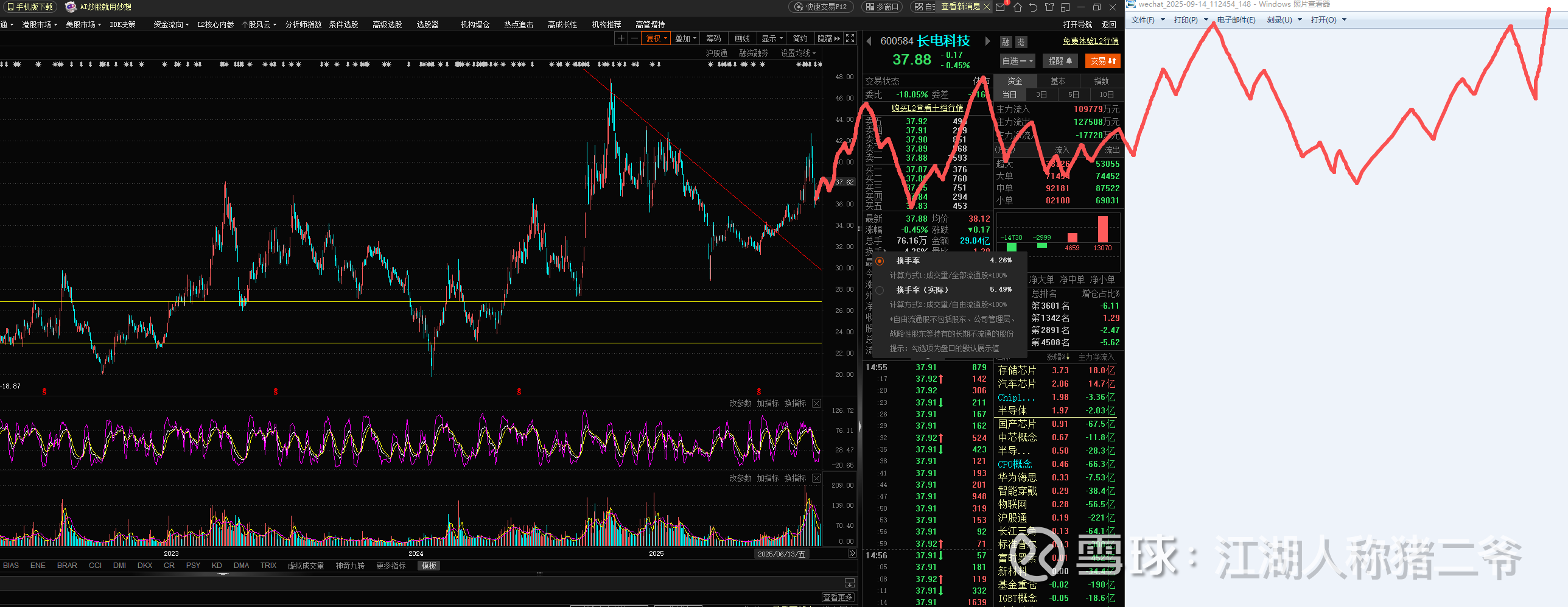Zoom in chart with plus icon
This screenshot has height=607, width=1568.
(621, 38)
